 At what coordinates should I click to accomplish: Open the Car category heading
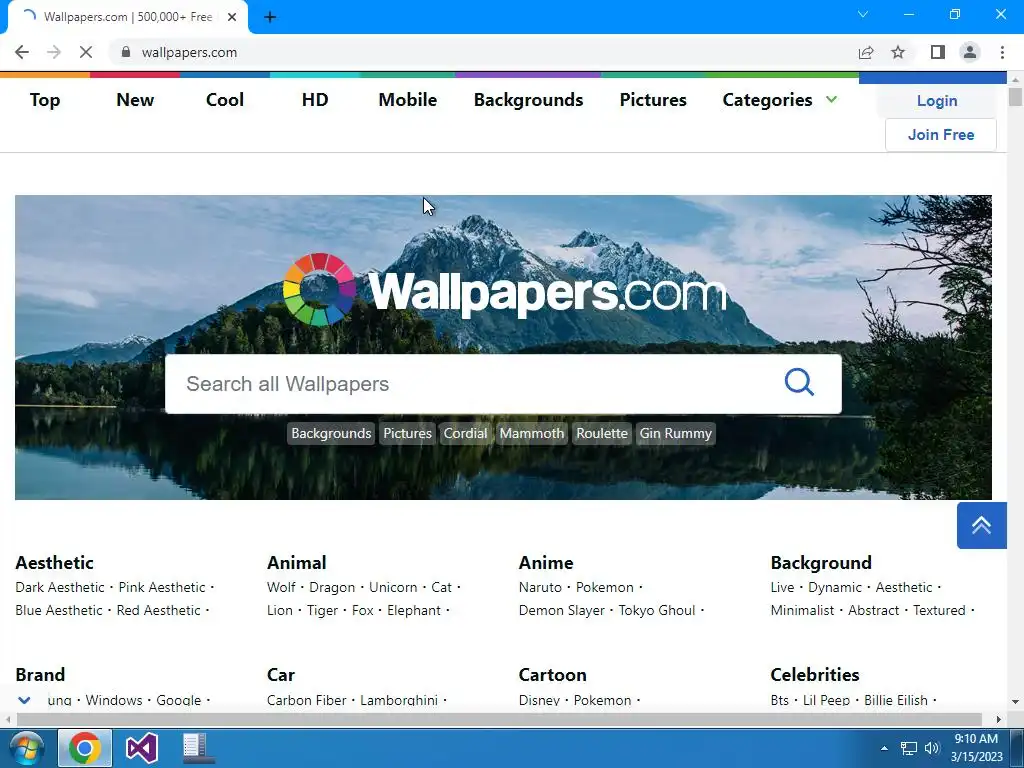[x=281, y=675]
